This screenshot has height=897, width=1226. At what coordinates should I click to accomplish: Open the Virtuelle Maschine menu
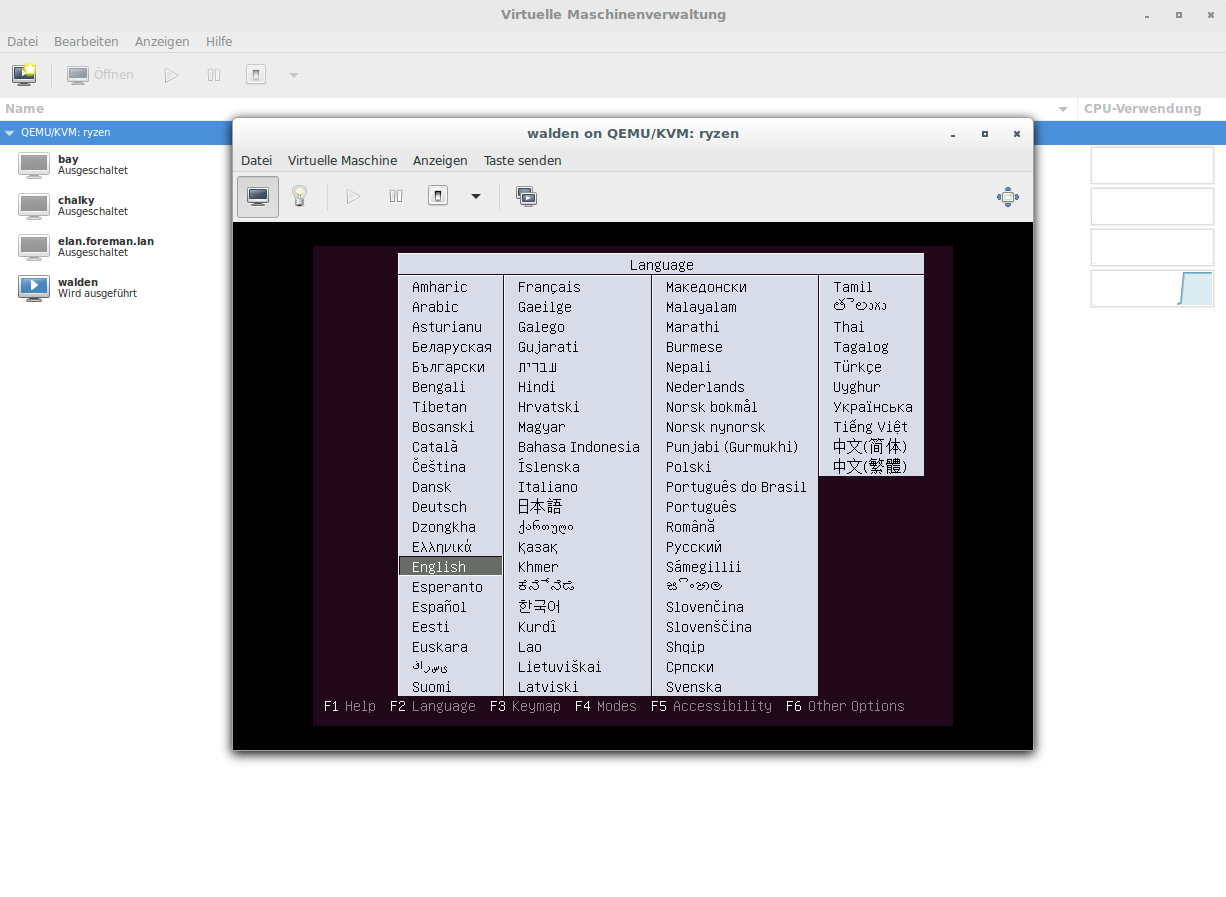pyautogui.click(x=342, y=161)
